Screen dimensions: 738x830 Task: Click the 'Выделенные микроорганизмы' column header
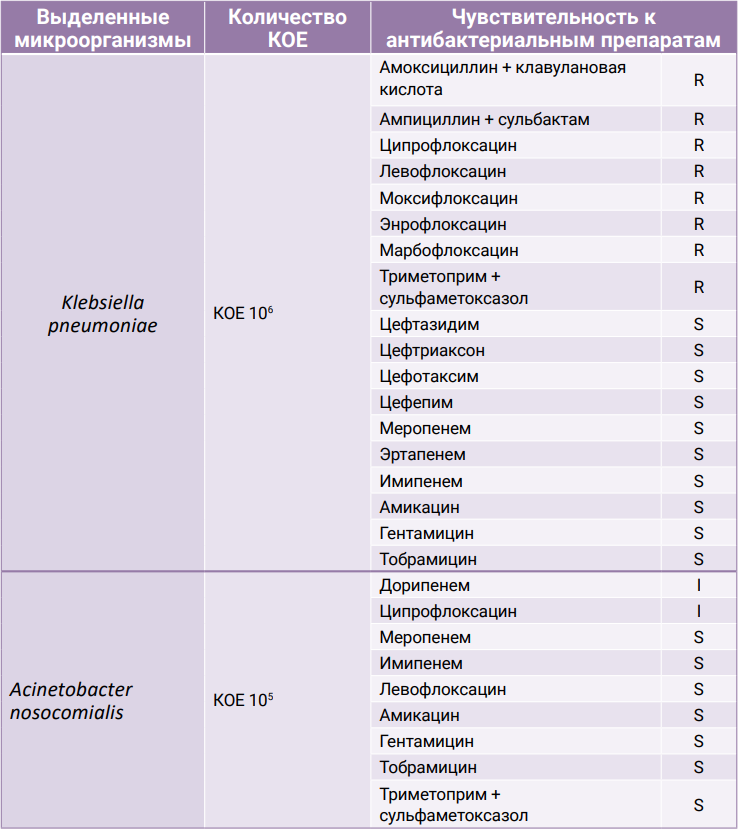pos(102,29)
